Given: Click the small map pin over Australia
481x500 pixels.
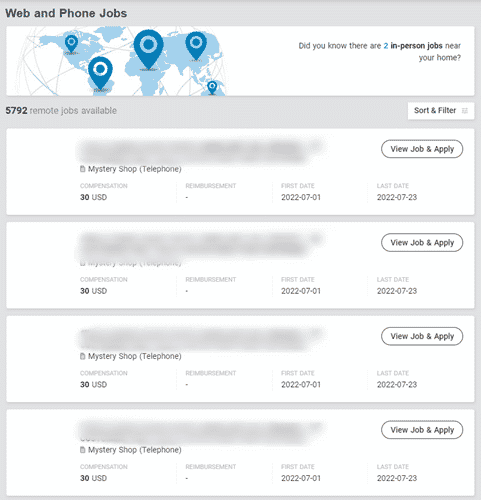Looking at the screenshot, I should [x=212, y=88].
